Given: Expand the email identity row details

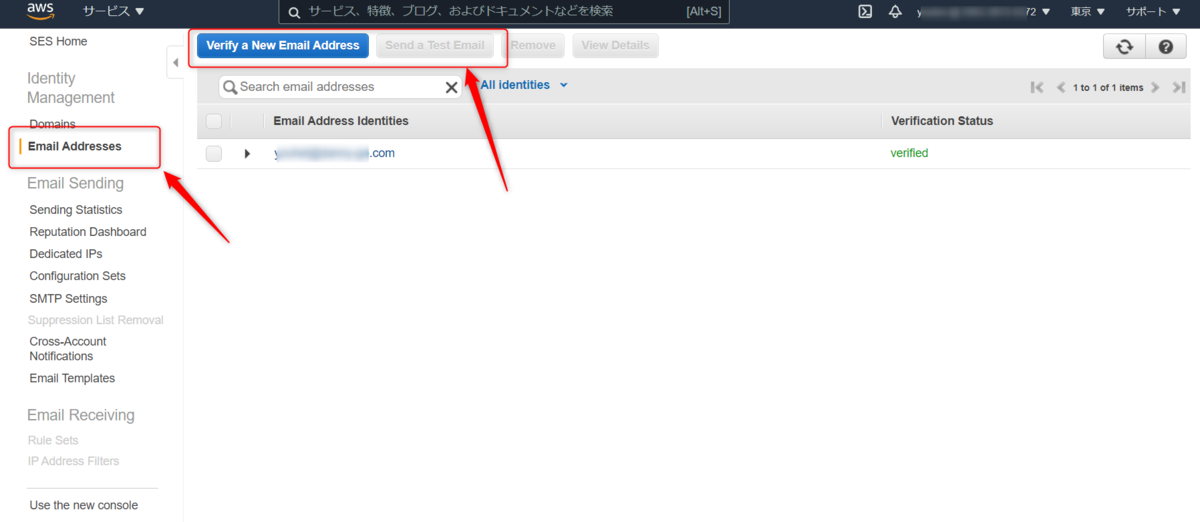Looking at the screenshot, I should (247, 154).
